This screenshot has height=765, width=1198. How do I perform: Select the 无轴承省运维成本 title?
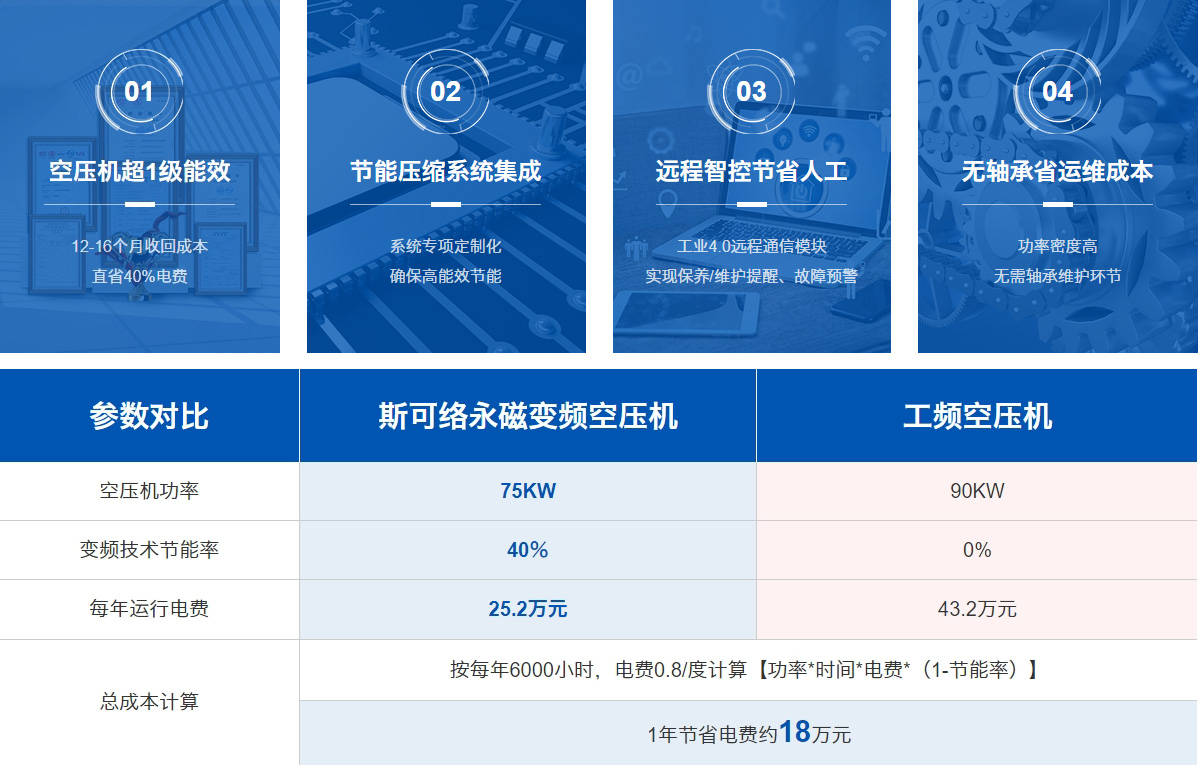[1057, 171]
